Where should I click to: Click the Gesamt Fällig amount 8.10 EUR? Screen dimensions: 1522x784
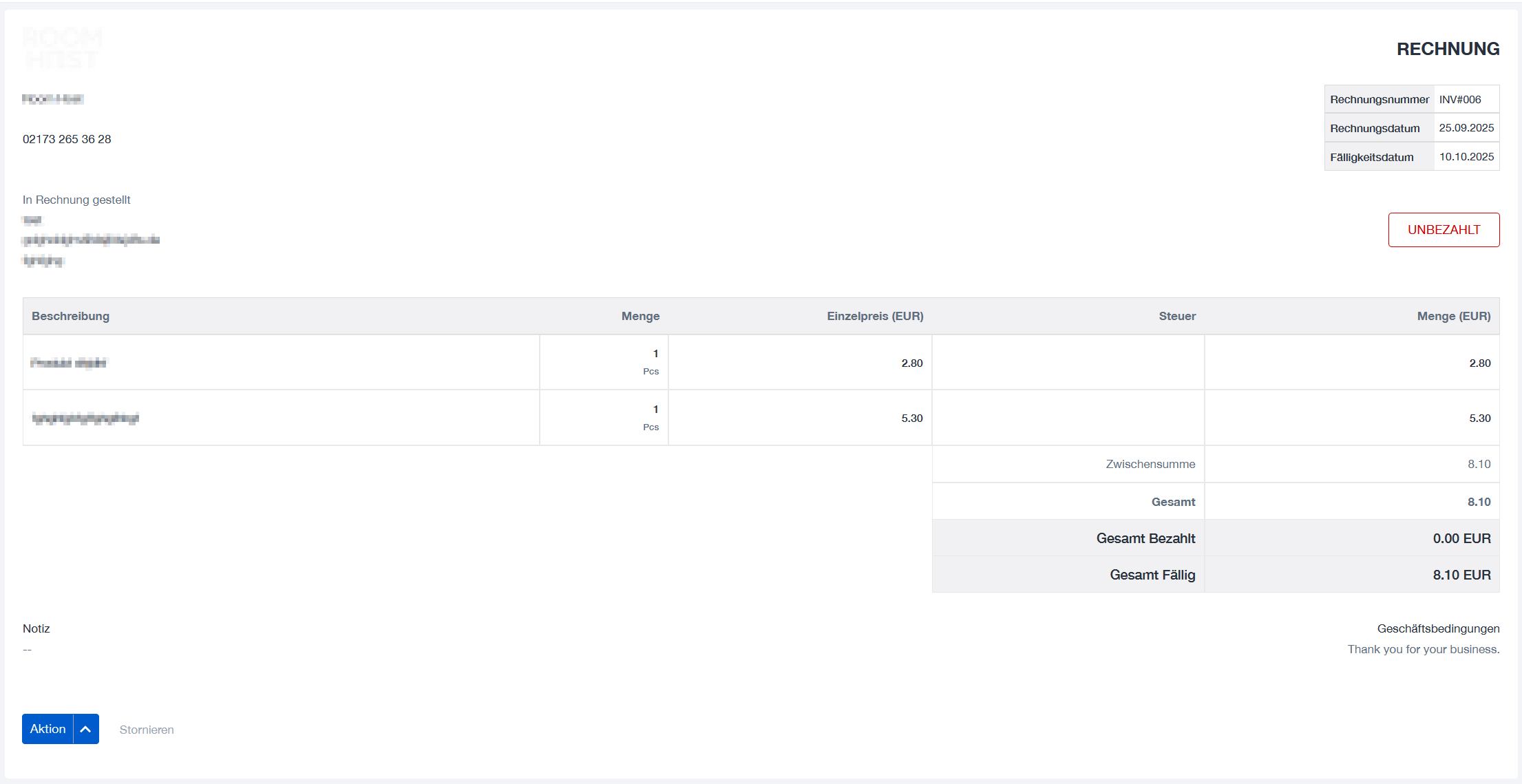(x=1461, y=575)
